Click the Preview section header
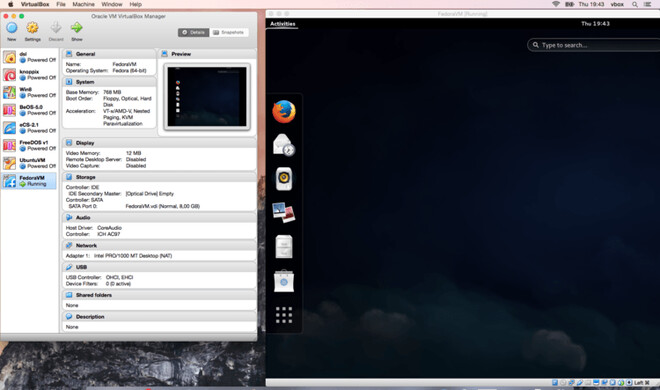This screenshot has height=390, width=660. point(181,54)
